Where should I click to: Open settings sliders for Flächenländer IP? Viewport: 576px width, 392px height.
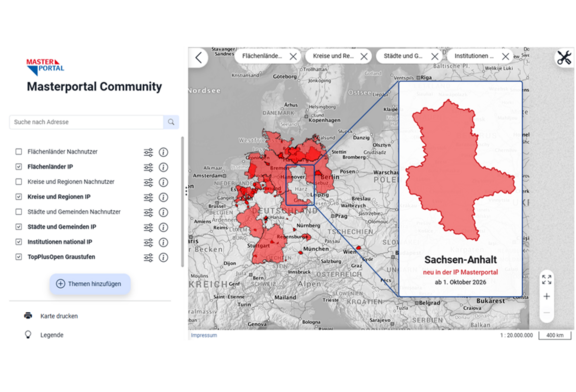[x=148, y=167]
